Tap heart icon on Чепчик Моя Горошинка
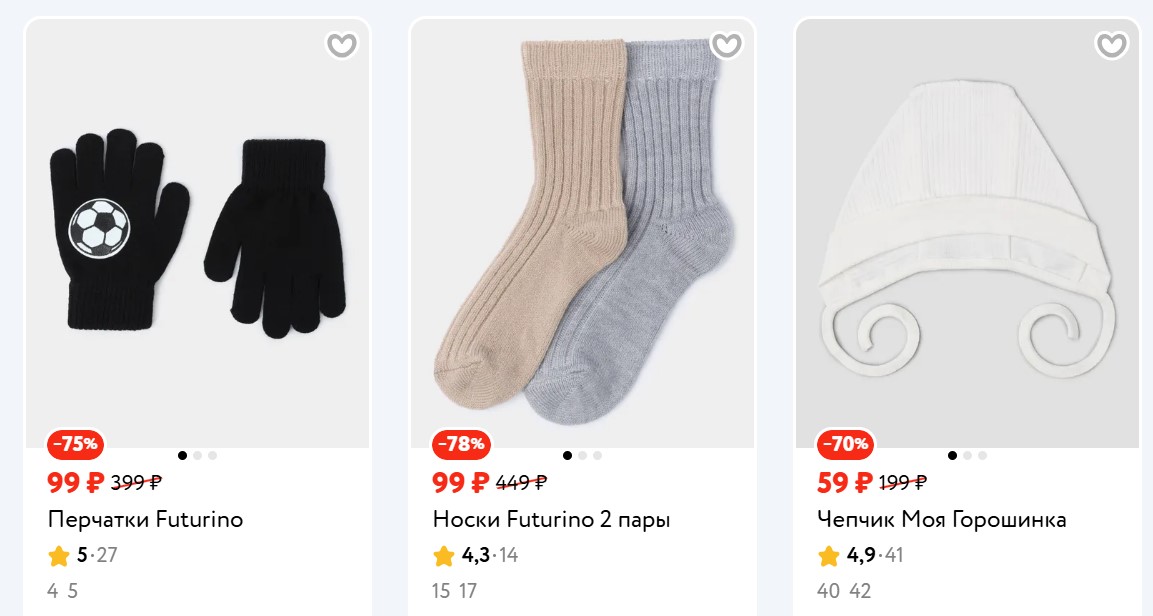This screenshot has height=616, width=1153. coord(1111,45)
